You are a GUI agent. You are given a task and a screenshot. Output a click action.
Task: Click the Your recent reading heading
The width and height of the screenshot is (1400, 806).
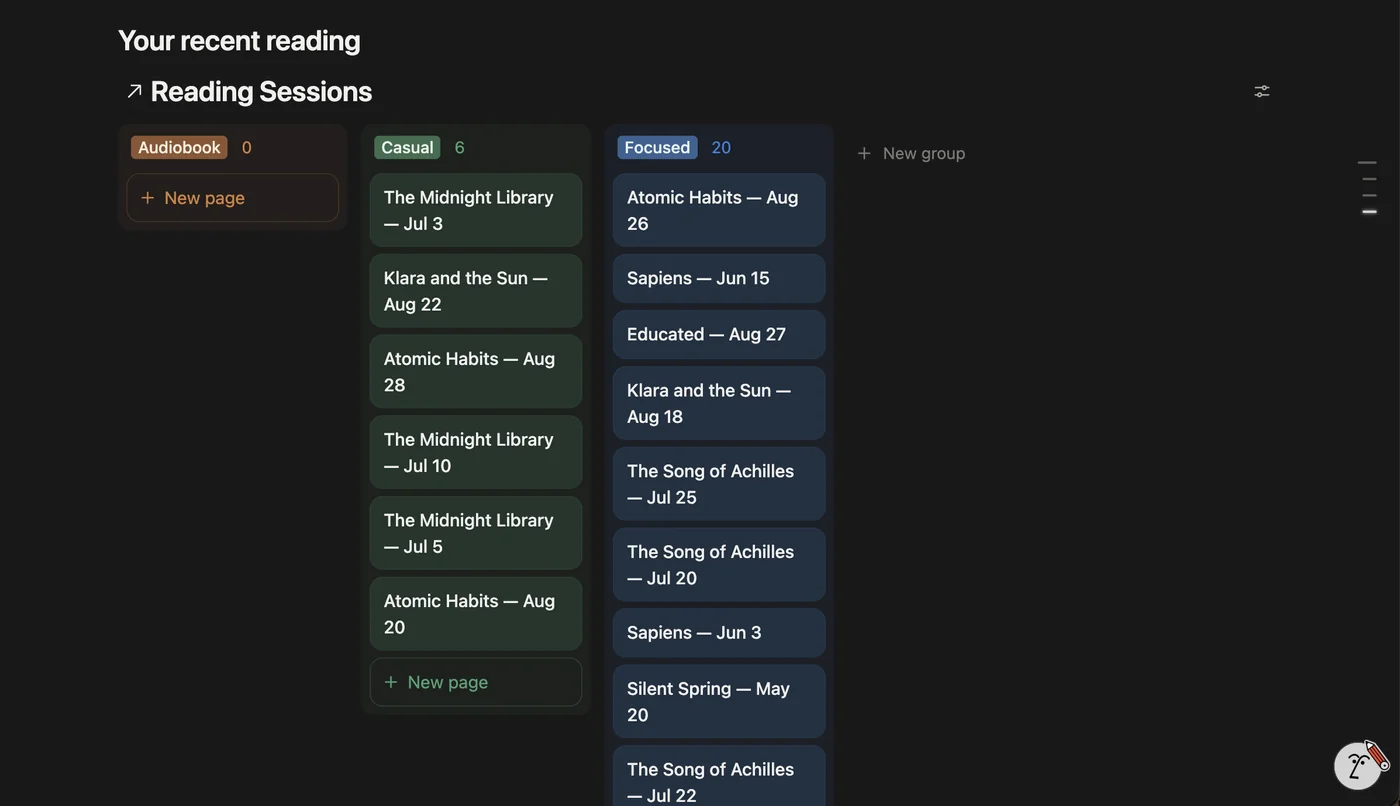(239, 40)
